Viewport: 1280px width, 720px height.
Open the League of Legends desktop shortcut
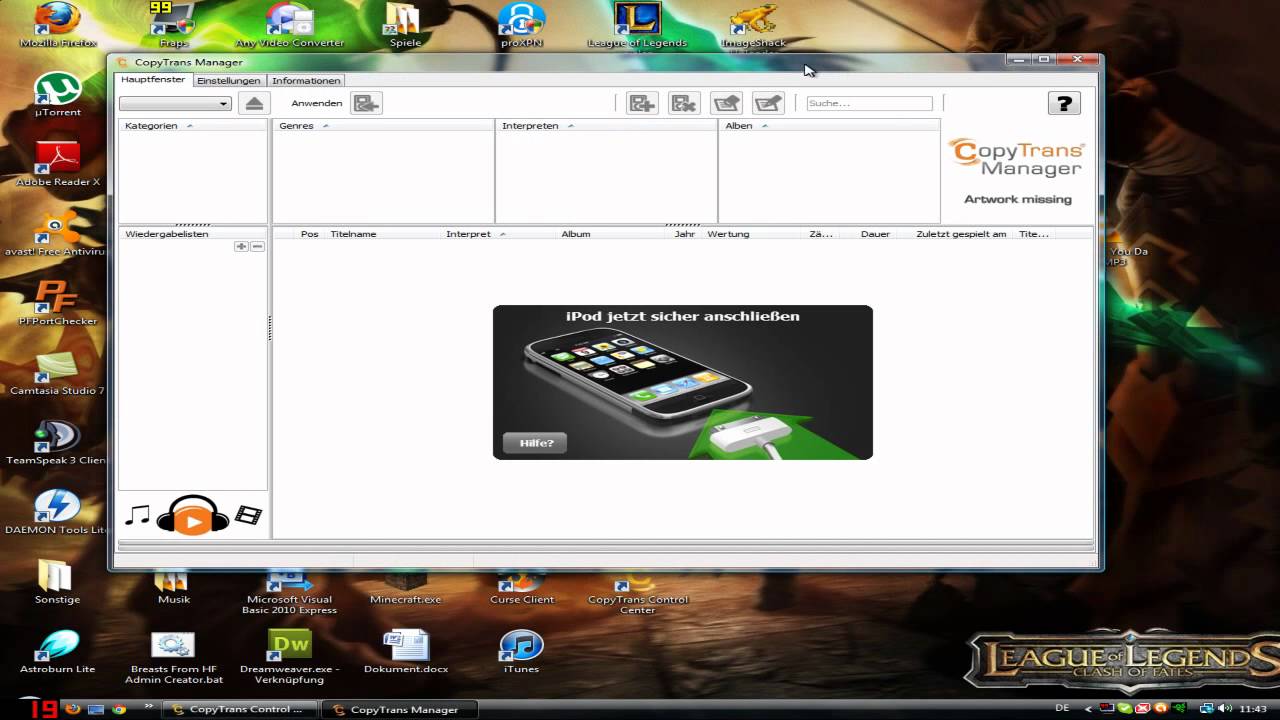tap(637, 25)
